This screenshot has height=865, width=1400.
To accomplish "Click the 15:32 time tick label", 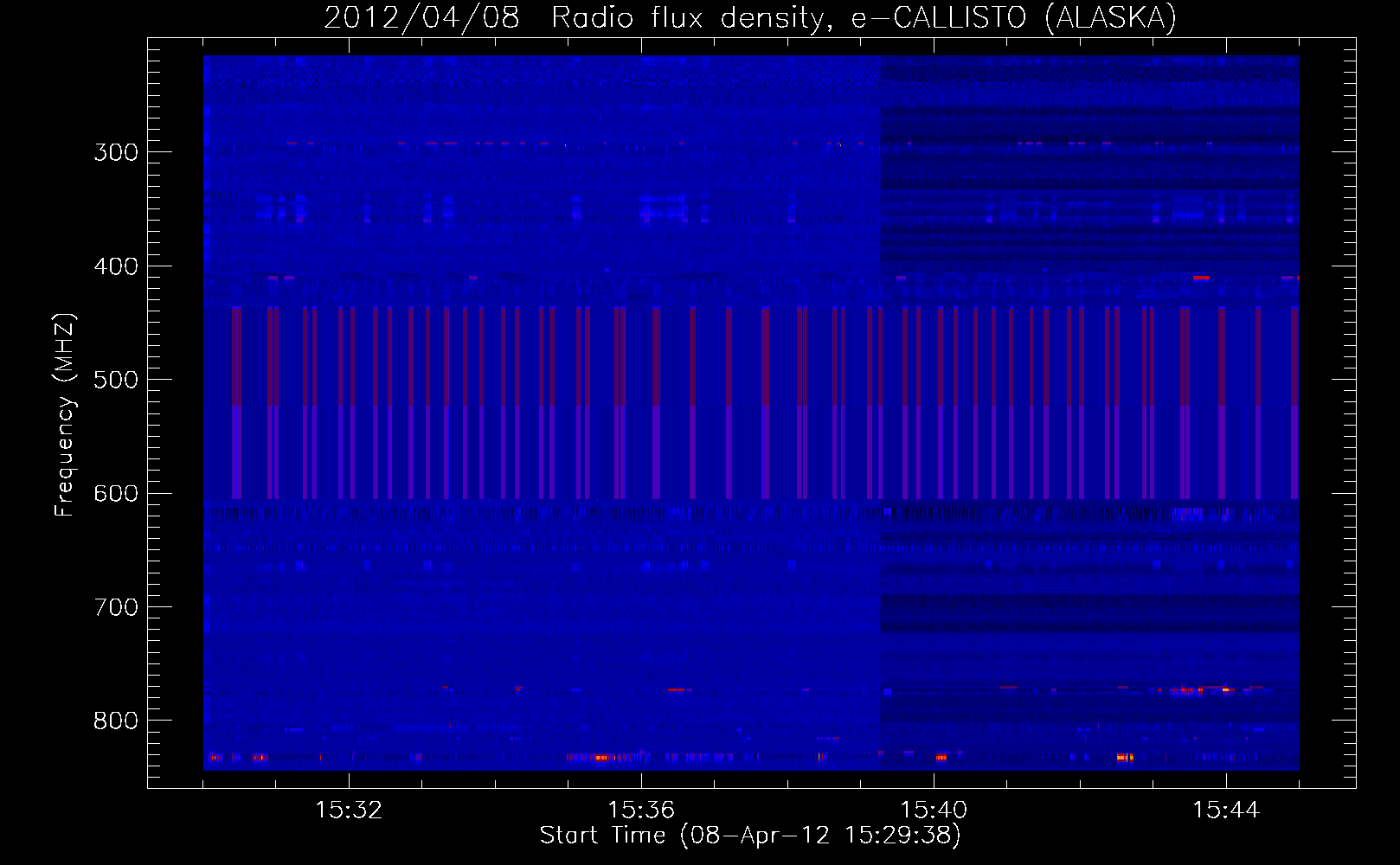I will click(349, 811).
